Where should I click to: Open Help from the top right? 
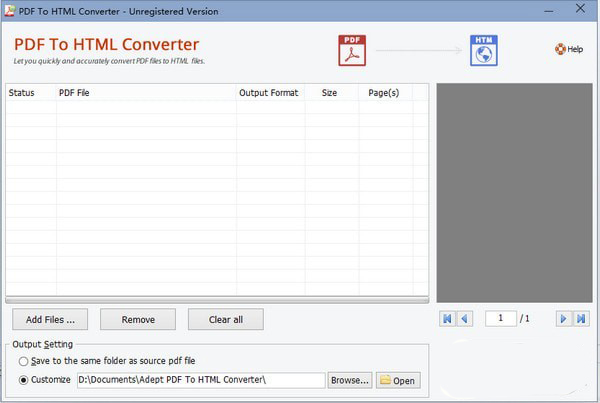[568, 49]
